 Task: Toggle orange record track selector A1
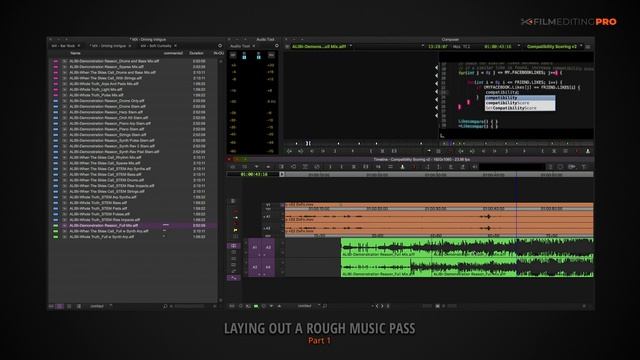click(x=267, y=217)
